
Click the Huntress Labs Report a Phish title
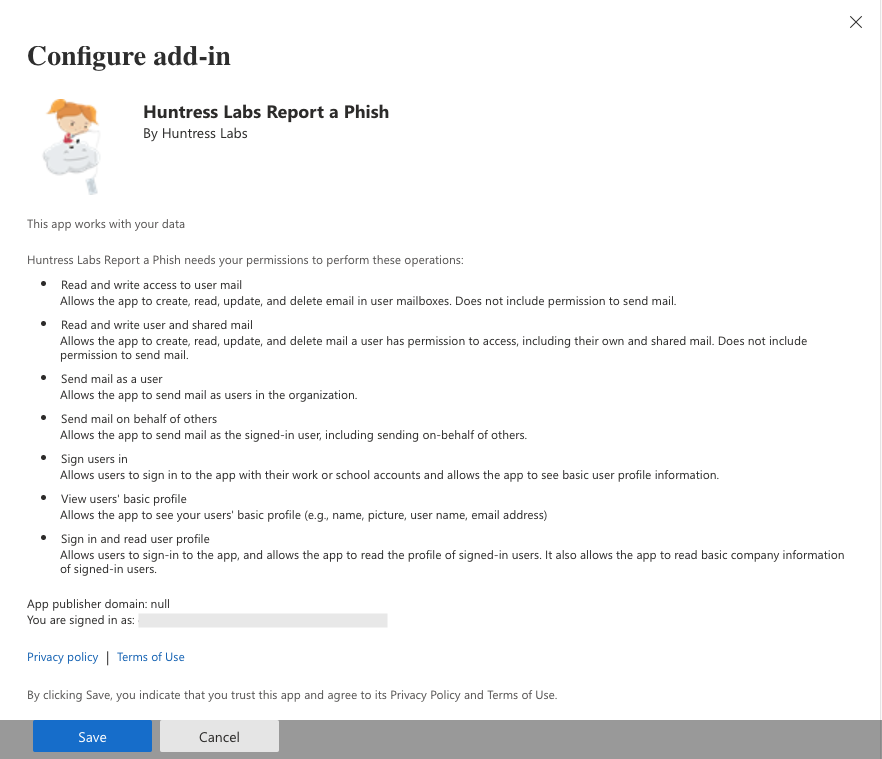click(266, 112)
